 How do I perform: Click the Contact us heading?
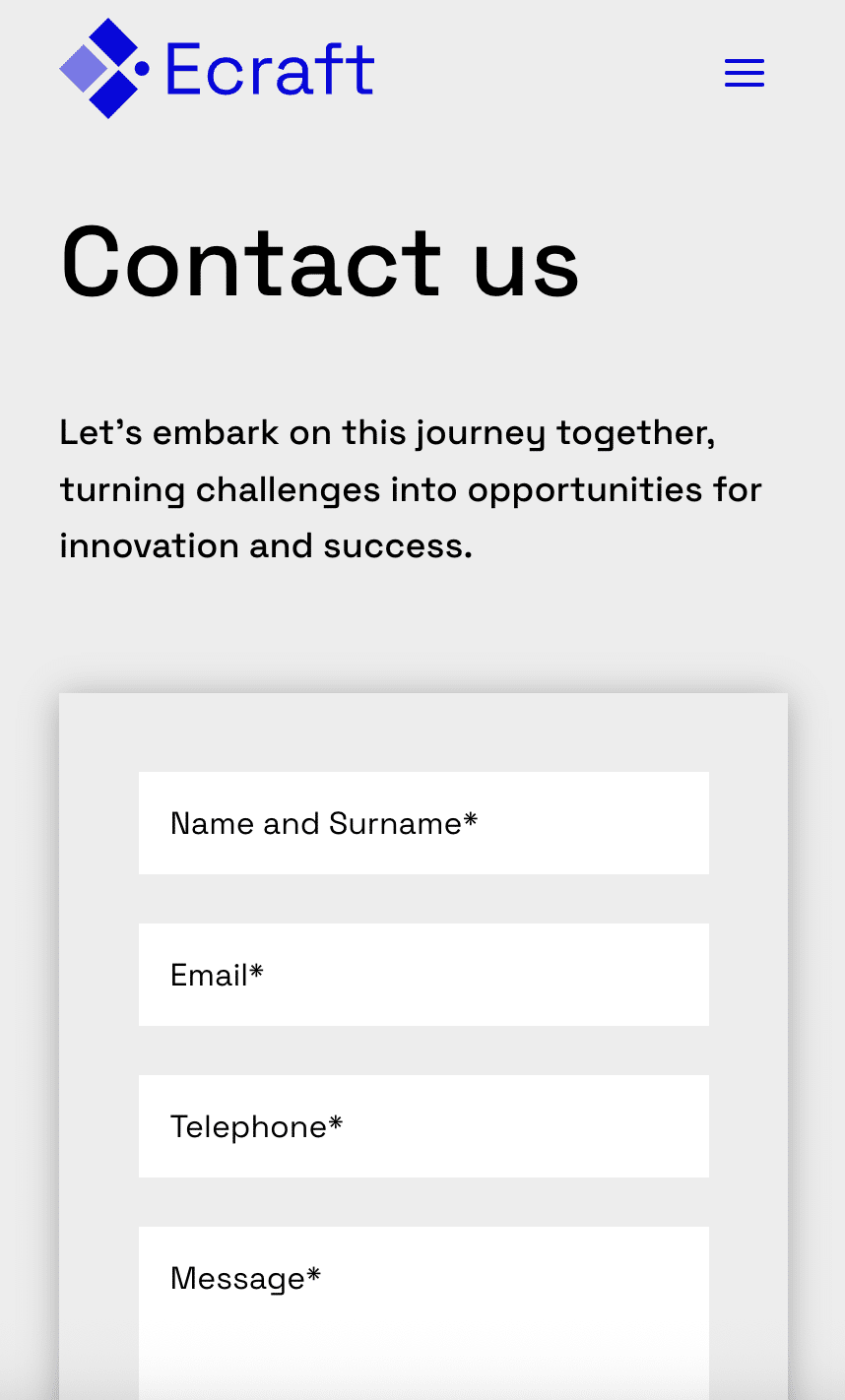coord(320,262)
